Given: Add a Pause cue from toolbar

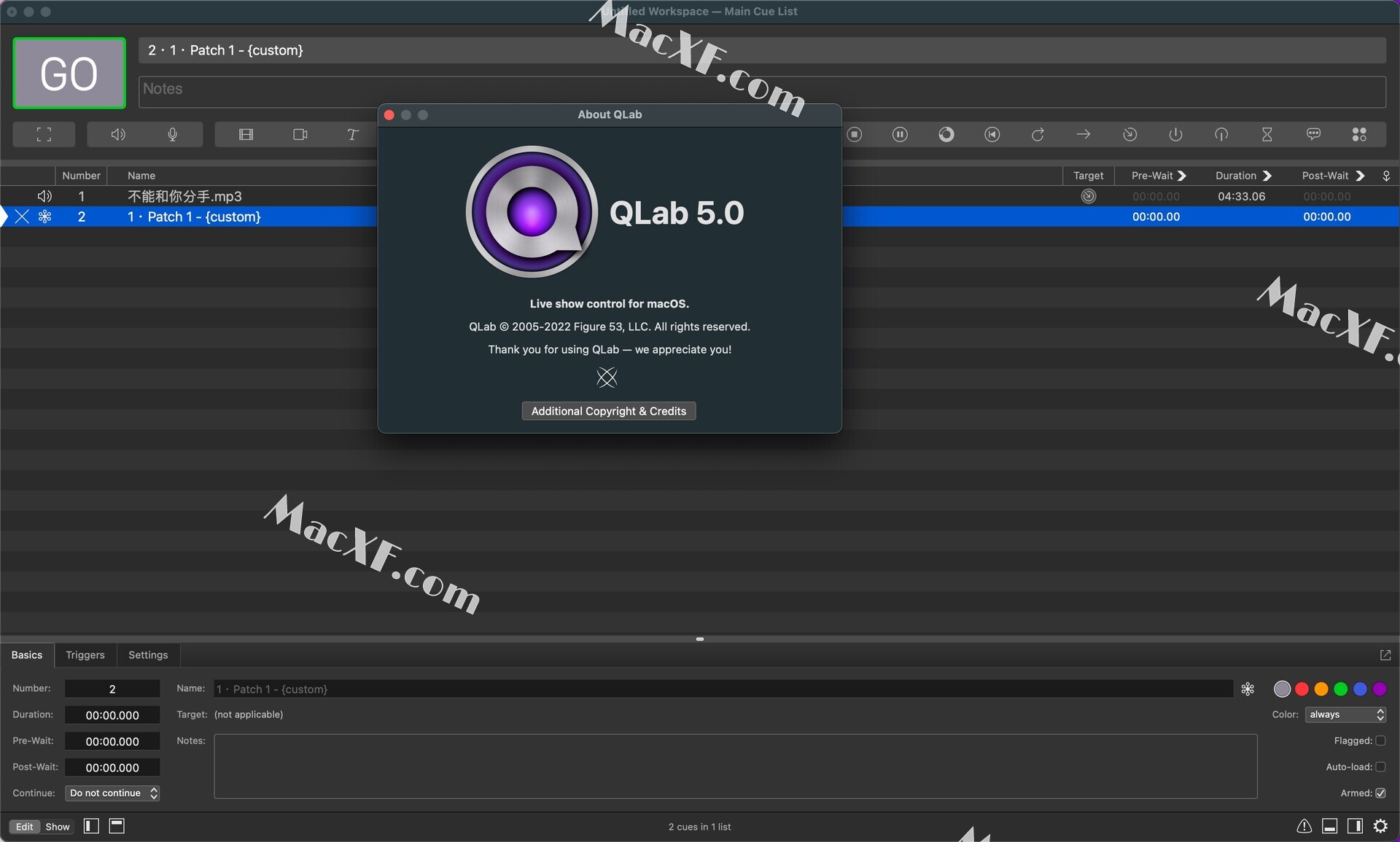Looking at the screenshot, I should pos(900,134).
